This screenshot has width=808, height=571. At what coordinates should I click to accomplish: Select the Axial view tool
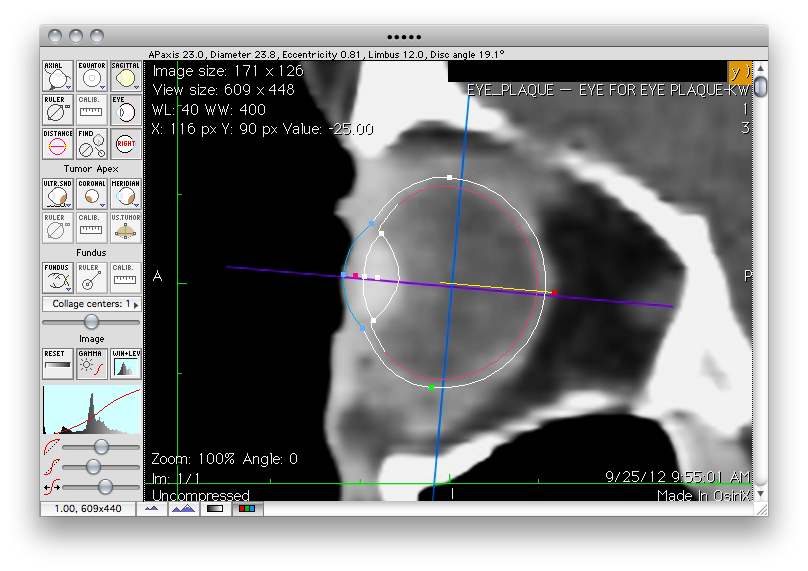[x=58, y=76]
